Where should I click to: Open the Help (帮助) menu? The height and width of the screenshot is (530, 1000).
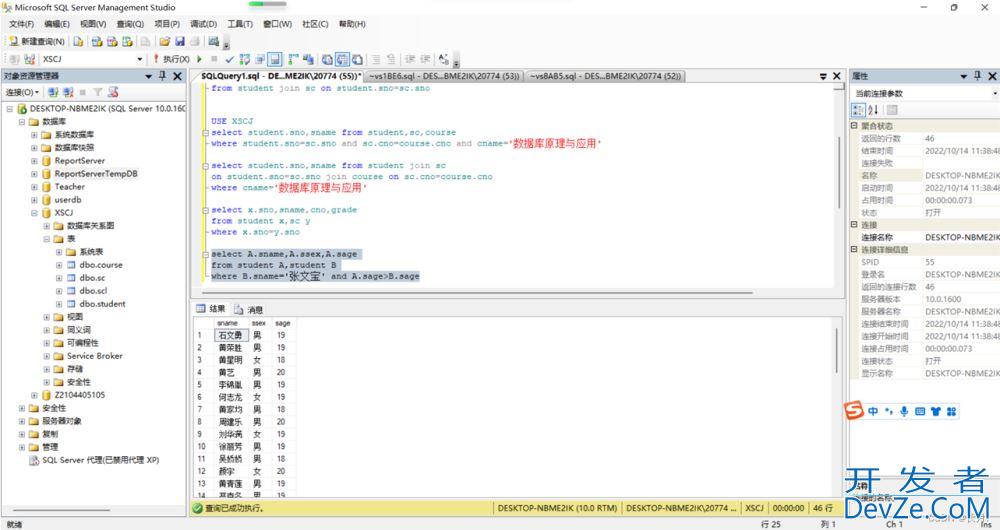click(x=352, y=24)
